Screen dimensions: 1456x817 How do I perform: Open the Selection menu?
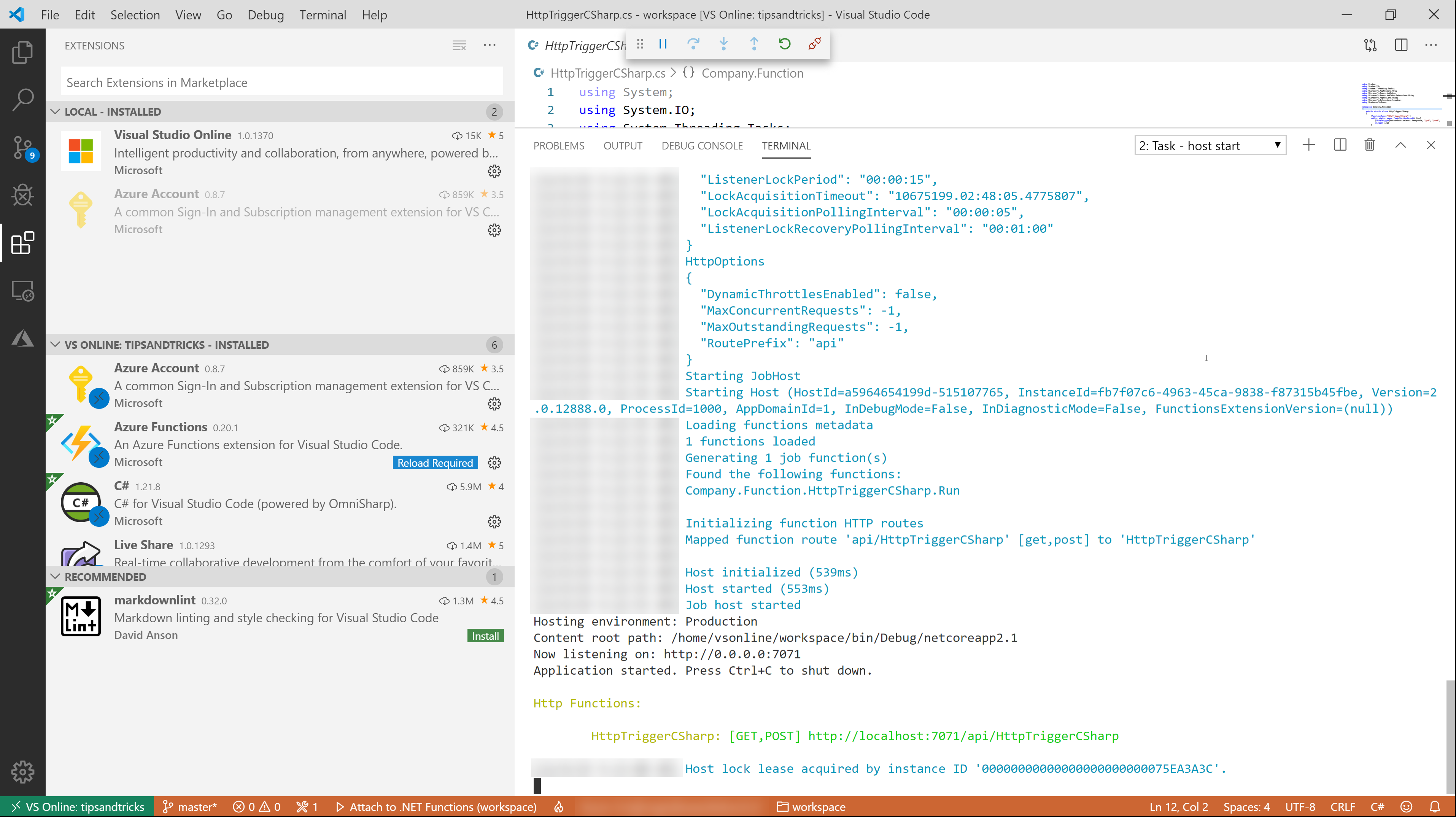[x=135, y=15]
